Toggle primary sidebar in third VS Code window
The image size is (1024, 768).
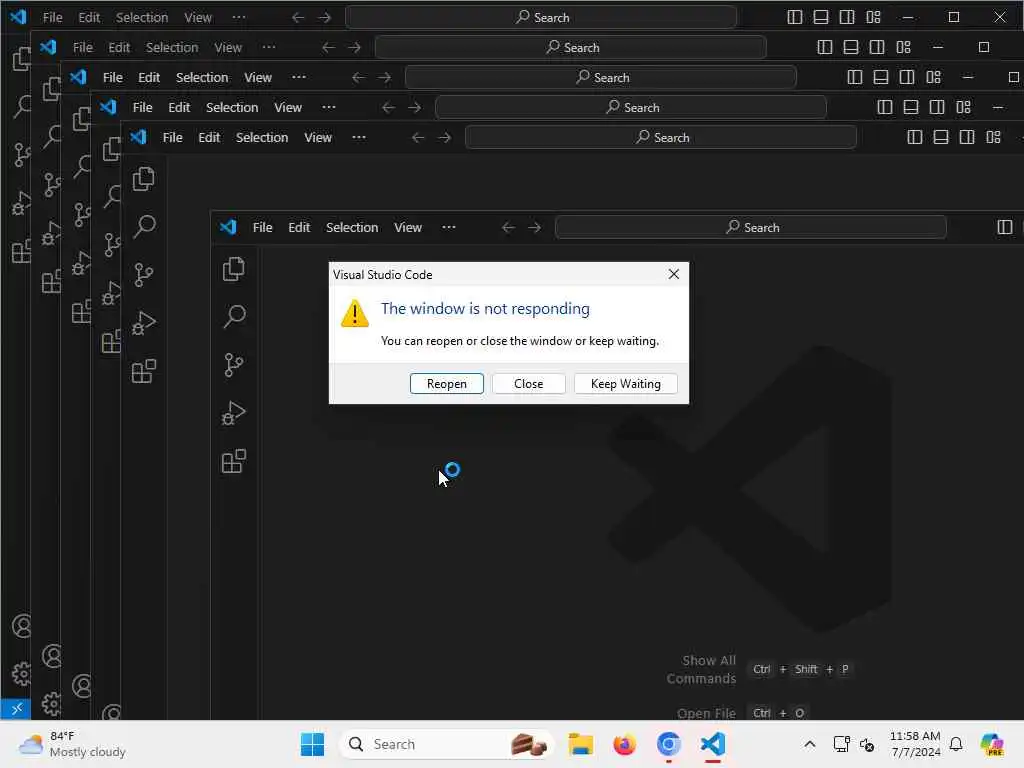click(885, 107)
